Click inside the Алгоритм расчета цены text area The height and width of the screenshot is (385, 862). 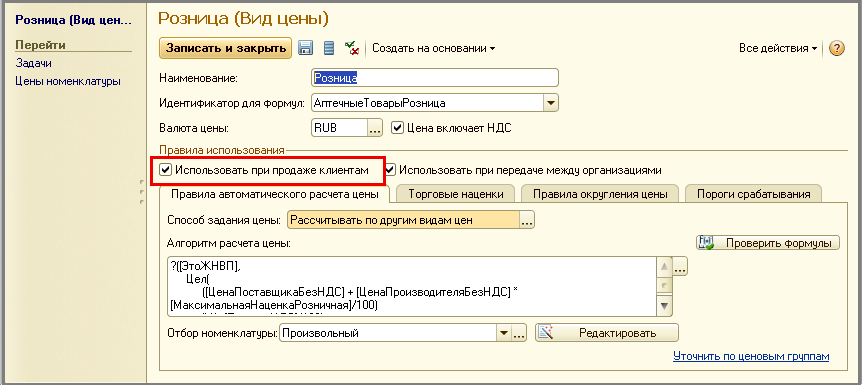click(x=412, y=286)
